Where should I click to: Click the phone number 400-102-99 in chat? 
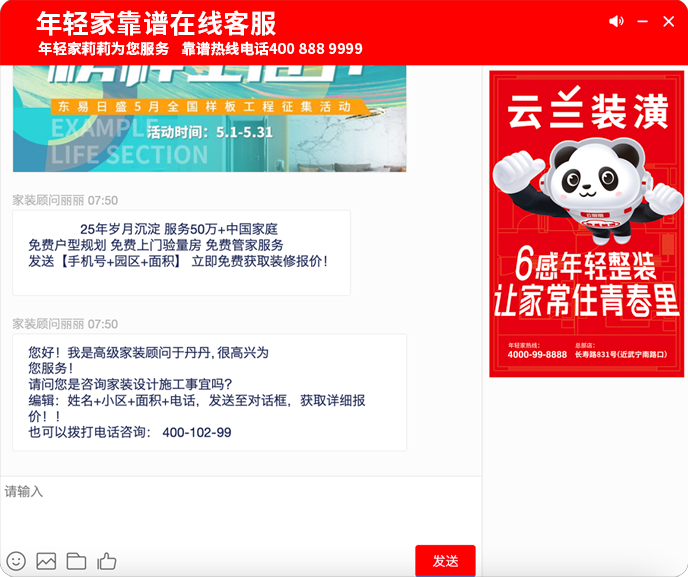point(196,433)
